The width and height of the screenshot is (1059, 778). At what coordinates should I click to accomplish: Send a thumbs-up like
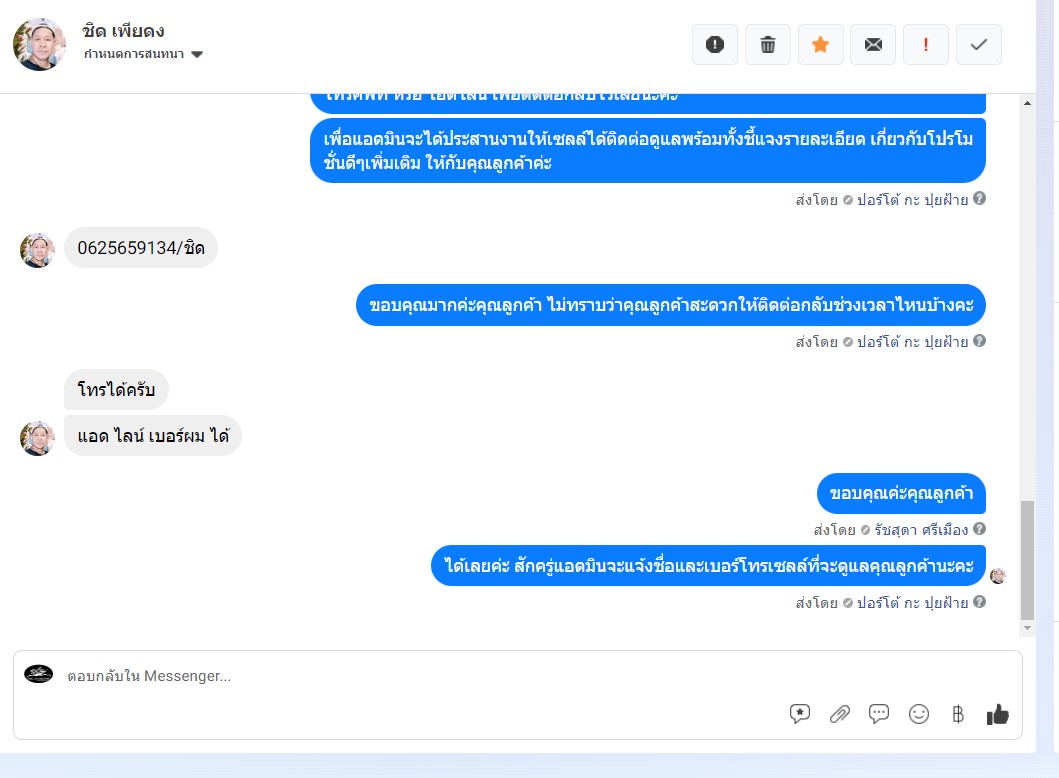coord(998,714)
